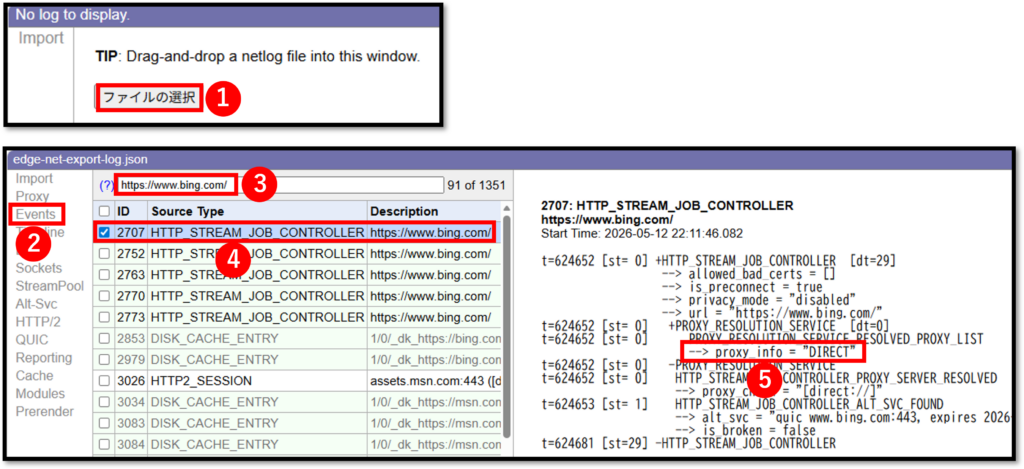Click the ファイルの選択 file chooser button

(149, 97)
